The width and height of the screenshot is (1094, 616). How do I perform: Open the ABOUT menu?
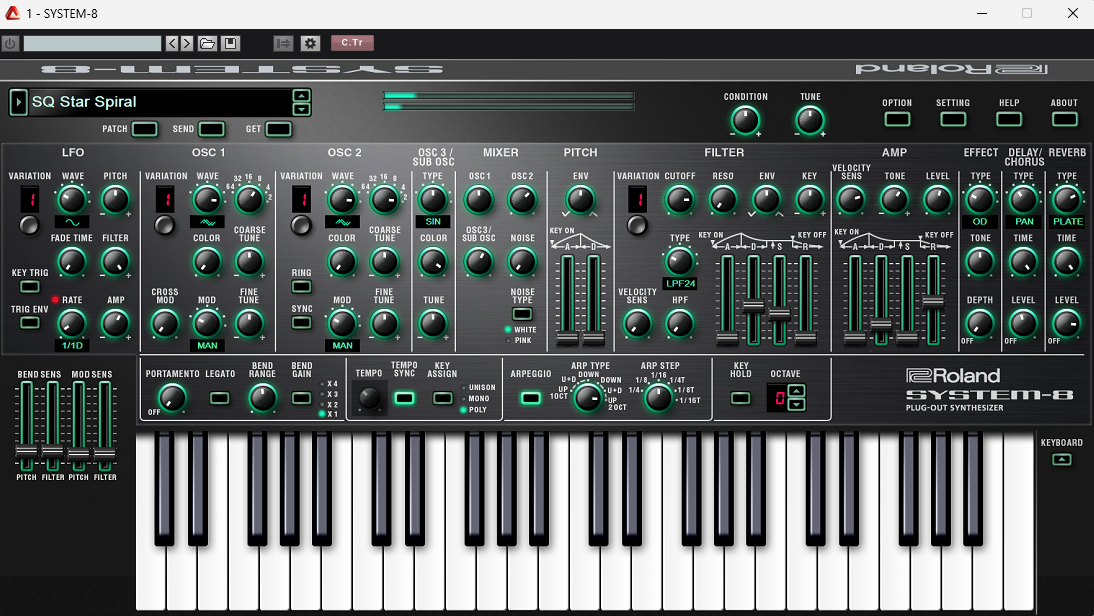1065,119
